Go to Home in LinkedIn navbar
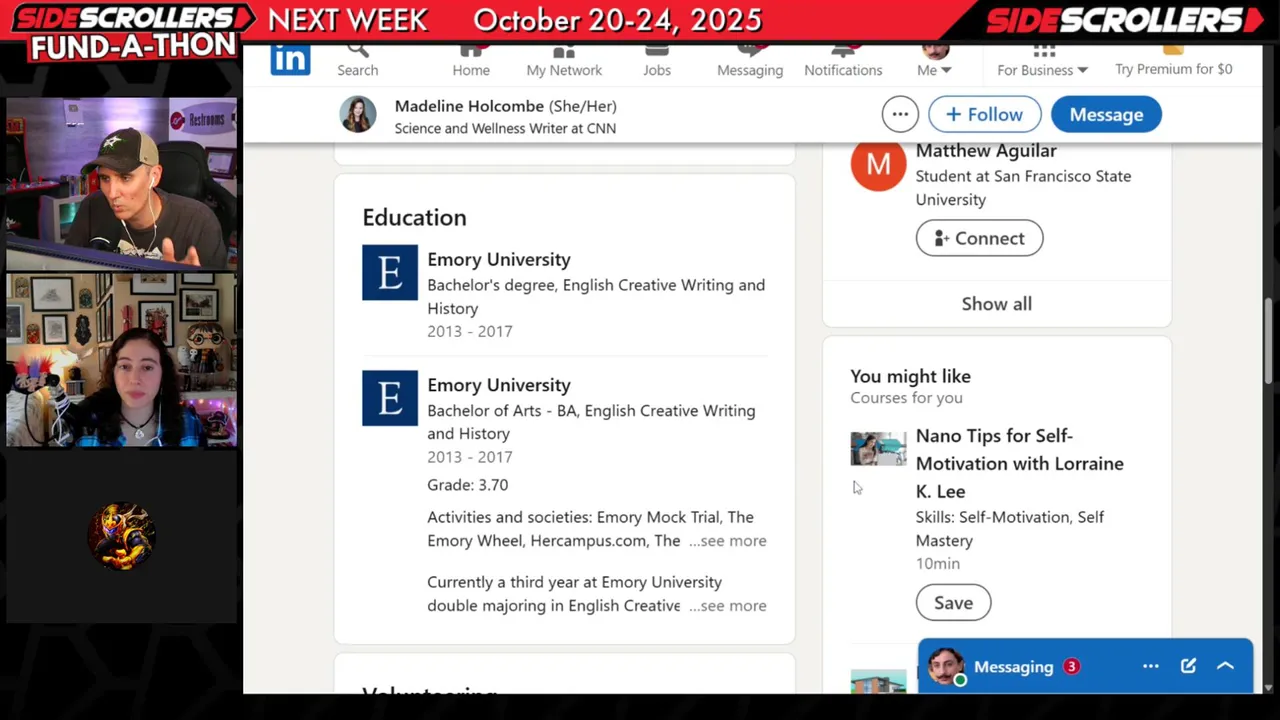1280x720 pixels. click(x=471, y=61)
